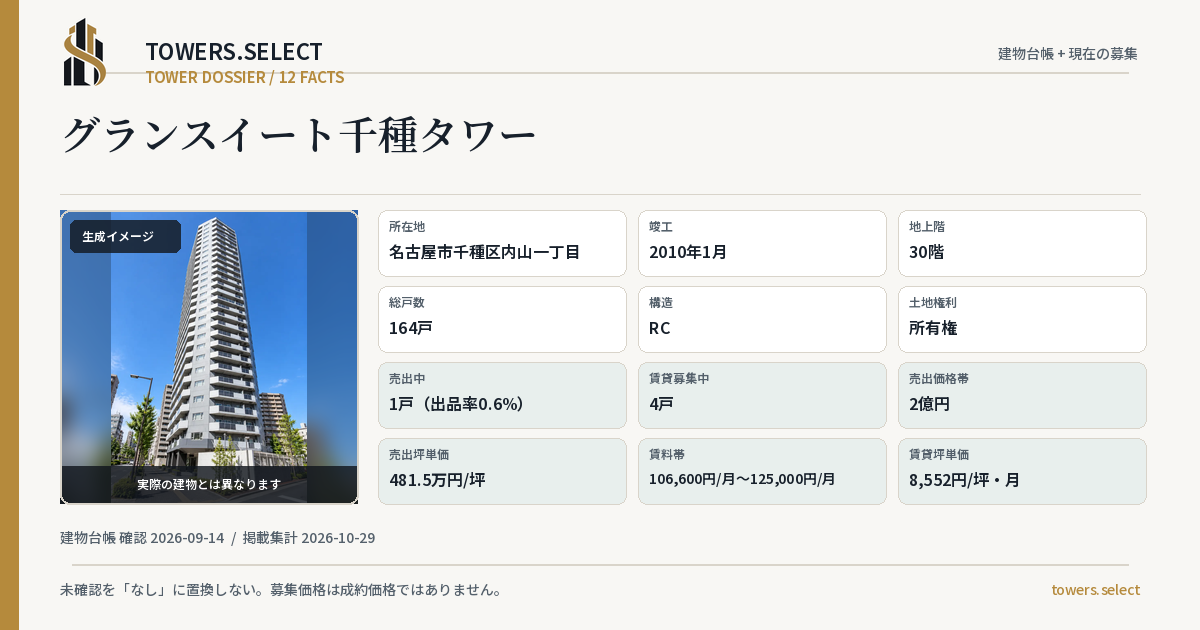
Task: Select the 地上階 floors card
Action: (x=1022, y=243)
